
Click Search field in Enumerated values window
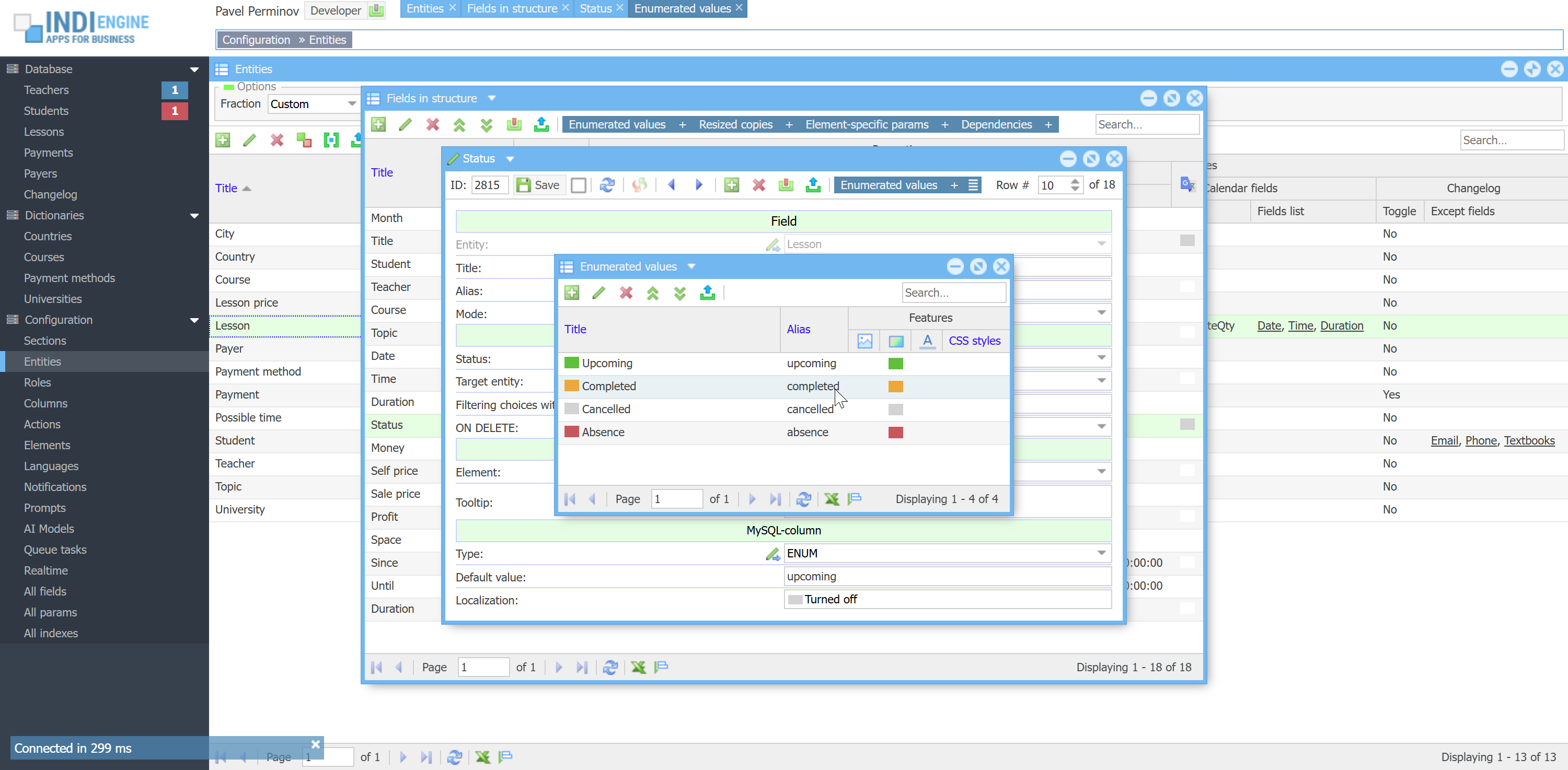tap(953, 293)
